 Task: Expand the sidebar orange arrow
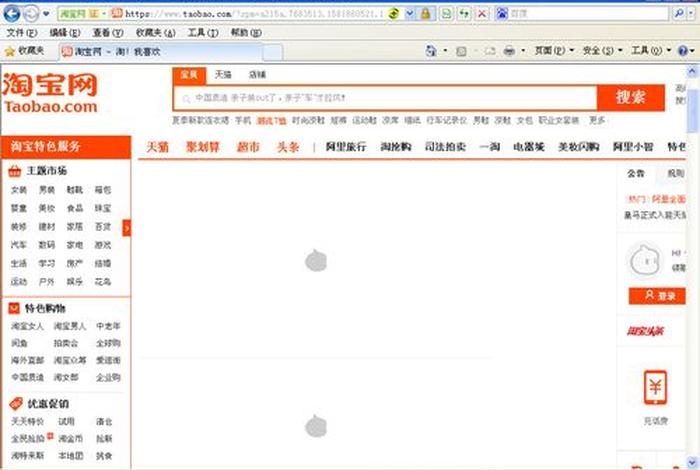127,228
